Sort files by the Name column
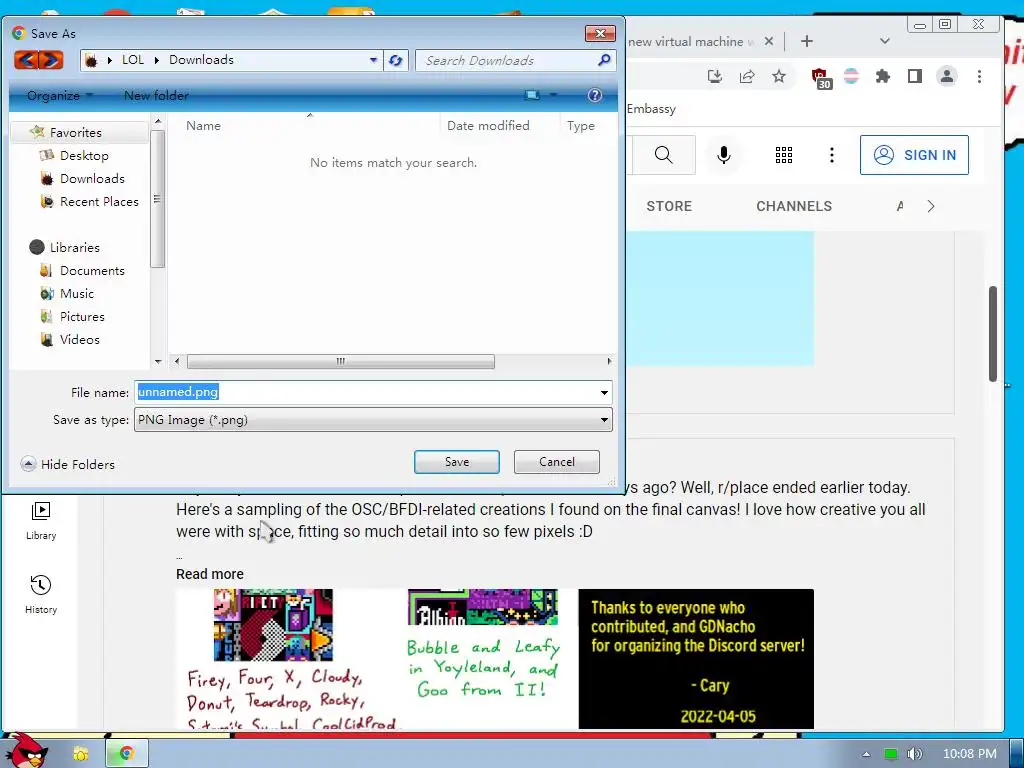The height and width of the screenshot is (768, 1024). point(203,125)
